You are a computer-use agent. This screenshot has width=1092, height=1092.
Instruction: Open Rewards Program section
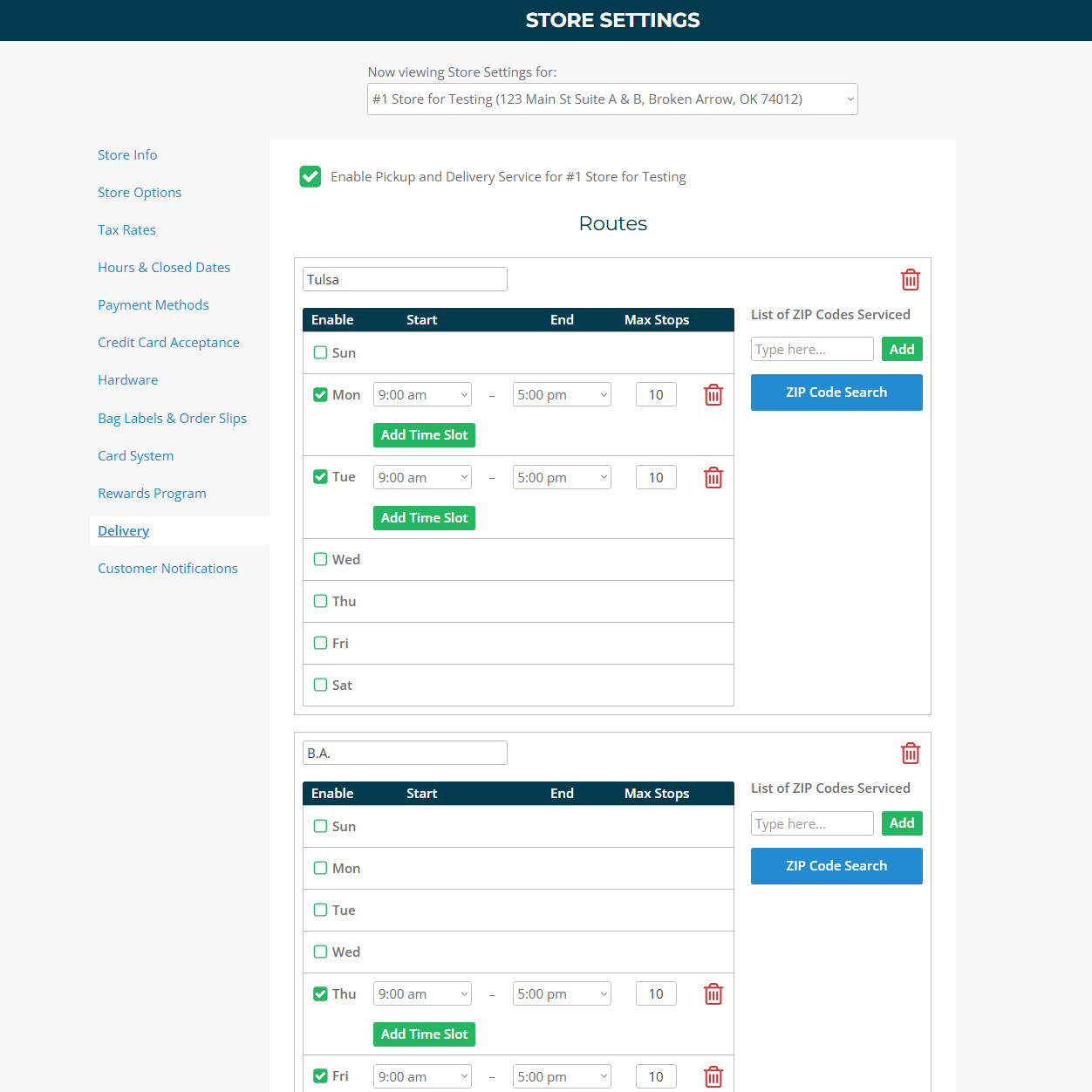click(x=152, y=493)
